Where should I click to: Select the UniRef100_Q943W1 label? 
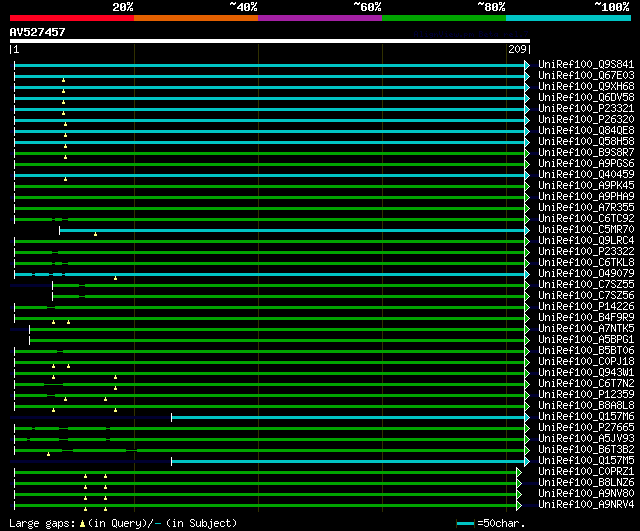point(586,373)
